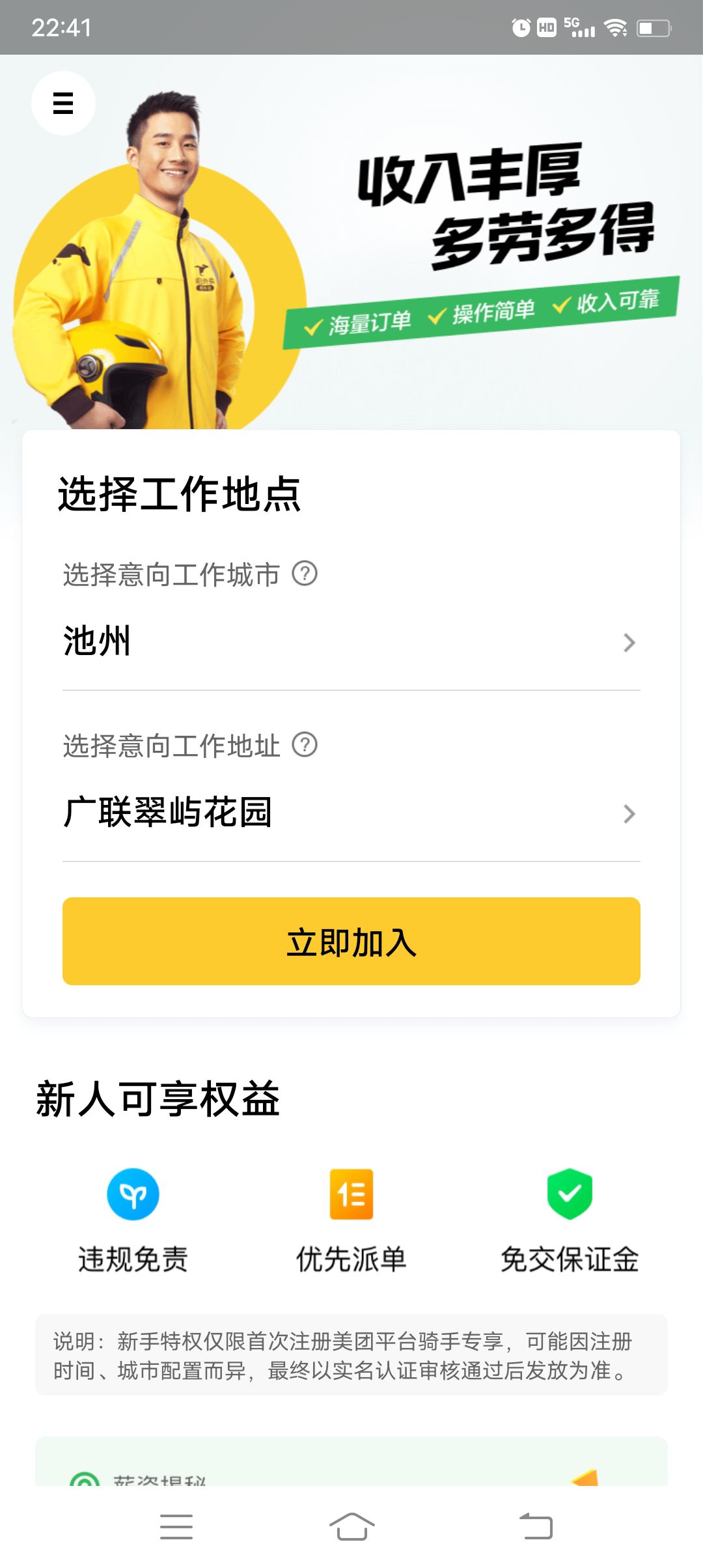Expand address chevron next to 广联翠屿花园

pos(629,814)
